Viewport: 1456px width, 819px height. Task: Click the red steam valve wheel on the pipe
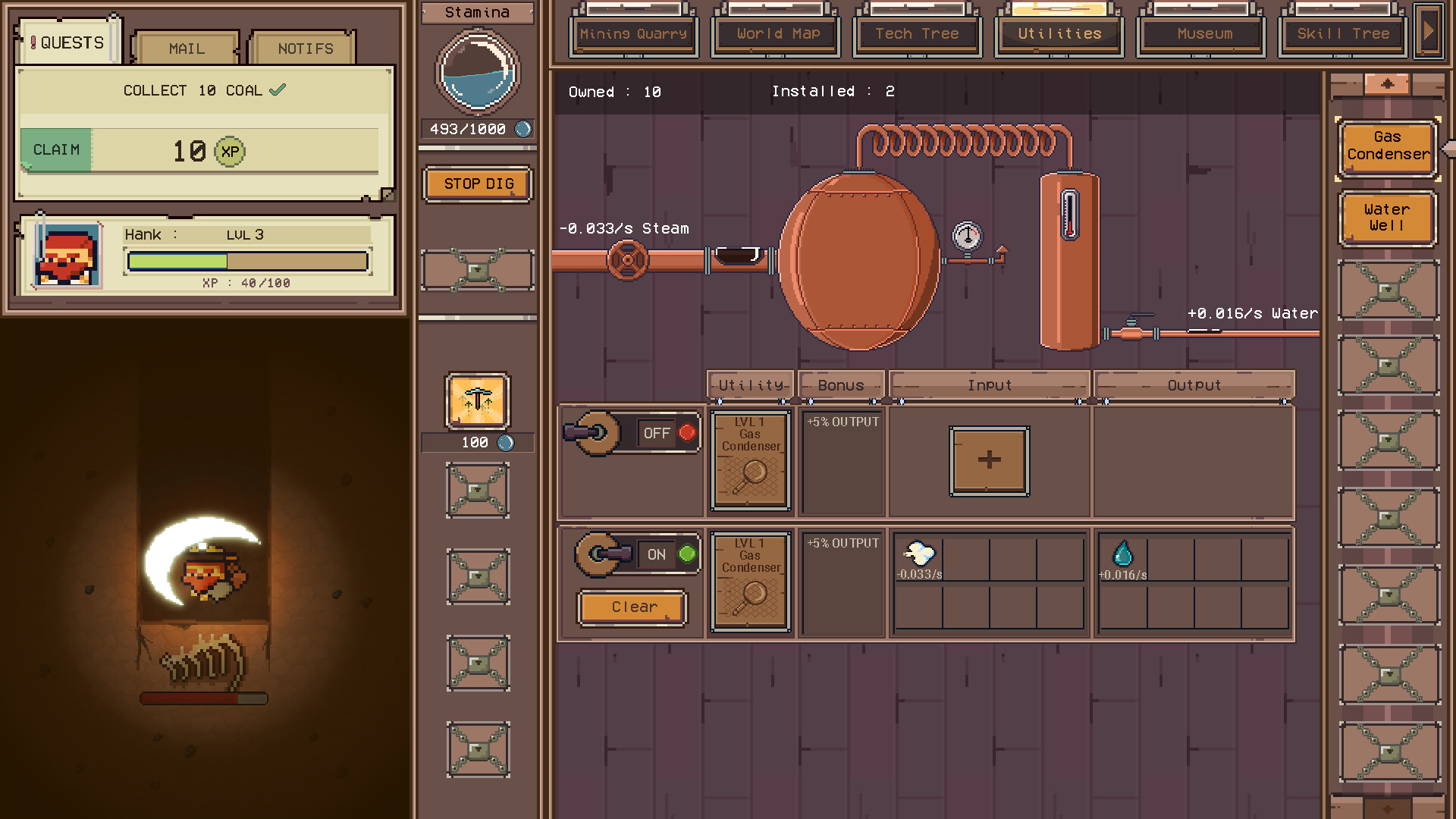629,259
